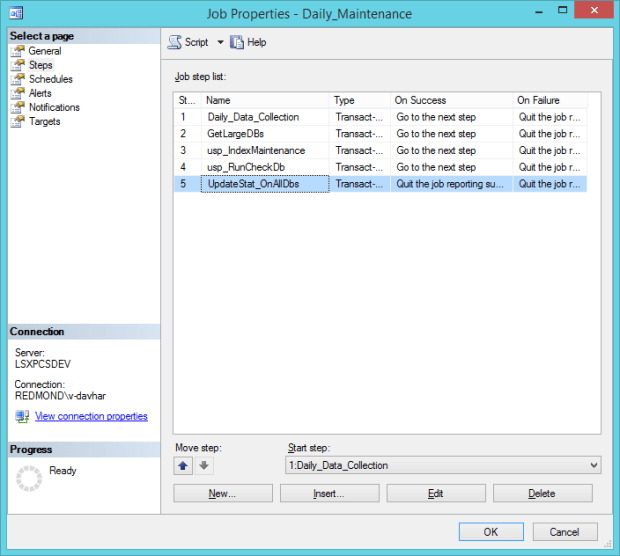
Task: Select the Alerts page icon
Action: point(18,93)
